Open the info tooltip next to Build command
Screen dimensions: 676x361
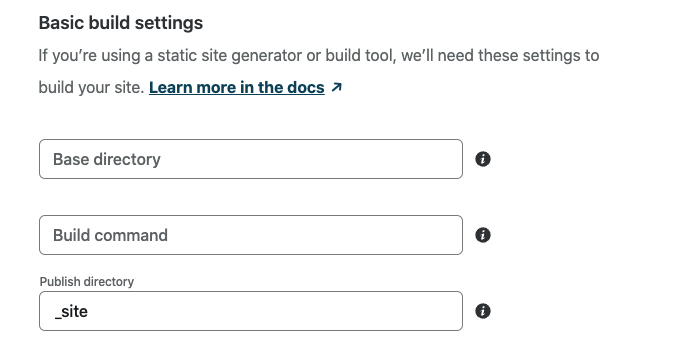483,235
